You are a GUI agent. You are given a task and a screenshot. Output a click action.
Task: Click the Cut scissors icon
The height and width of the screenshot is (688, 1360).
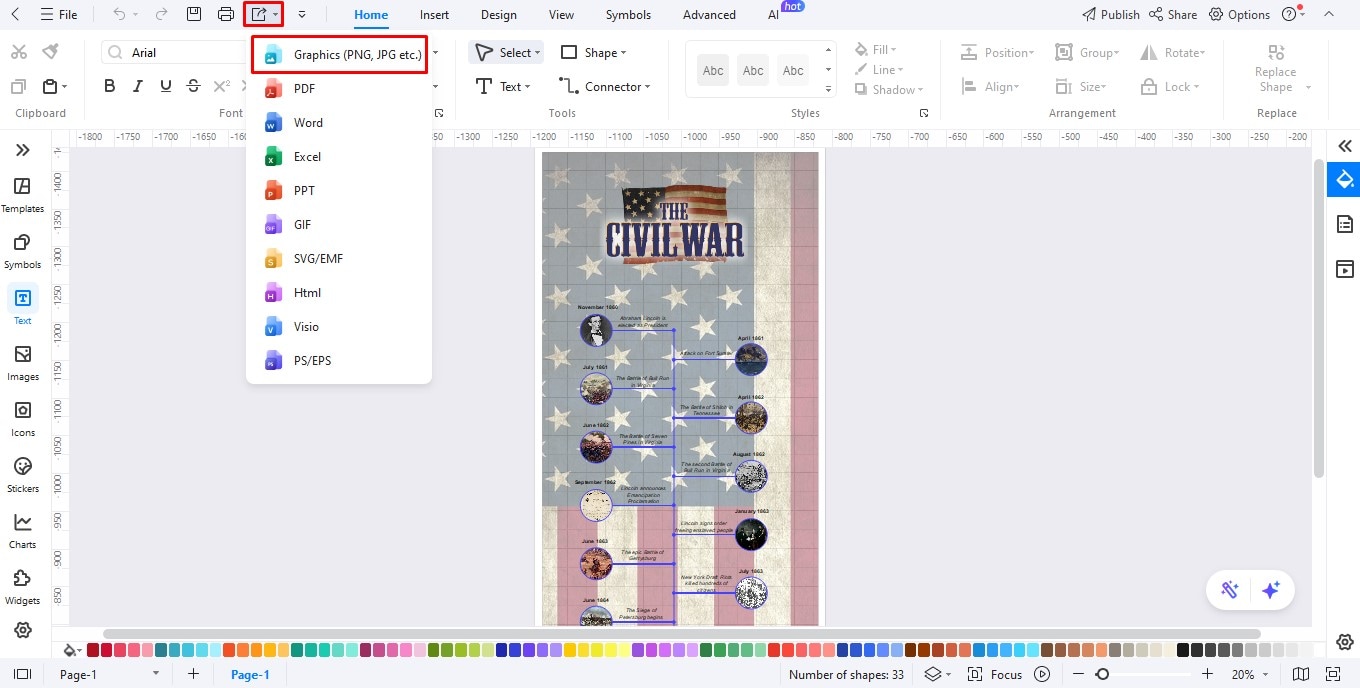[x=19, y=52]
